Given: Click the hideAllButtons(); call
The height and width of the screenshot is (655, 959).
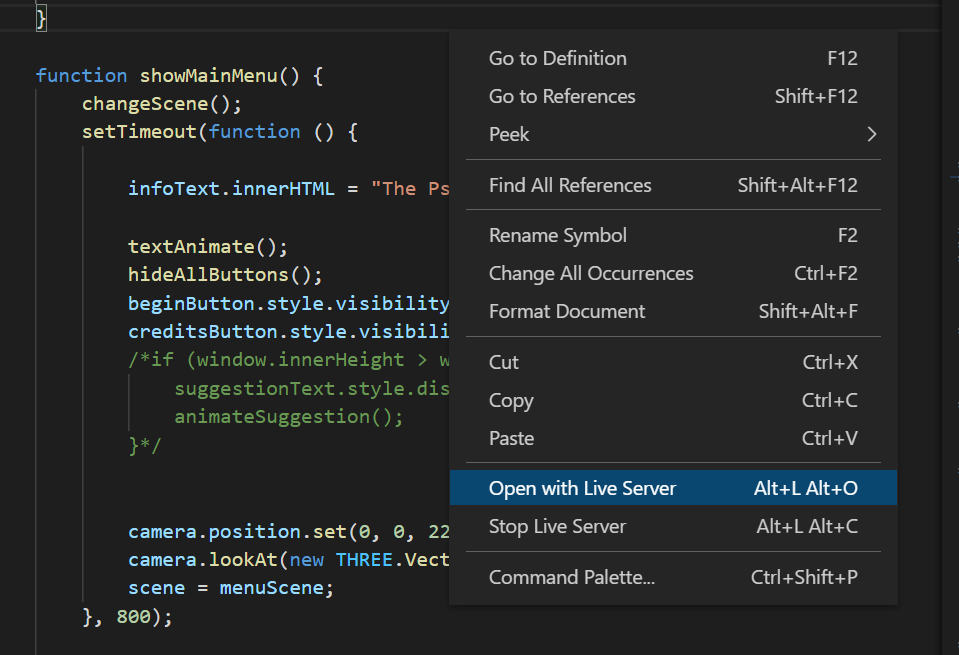Looking at the screenshot, I should (x=225, y=275).
